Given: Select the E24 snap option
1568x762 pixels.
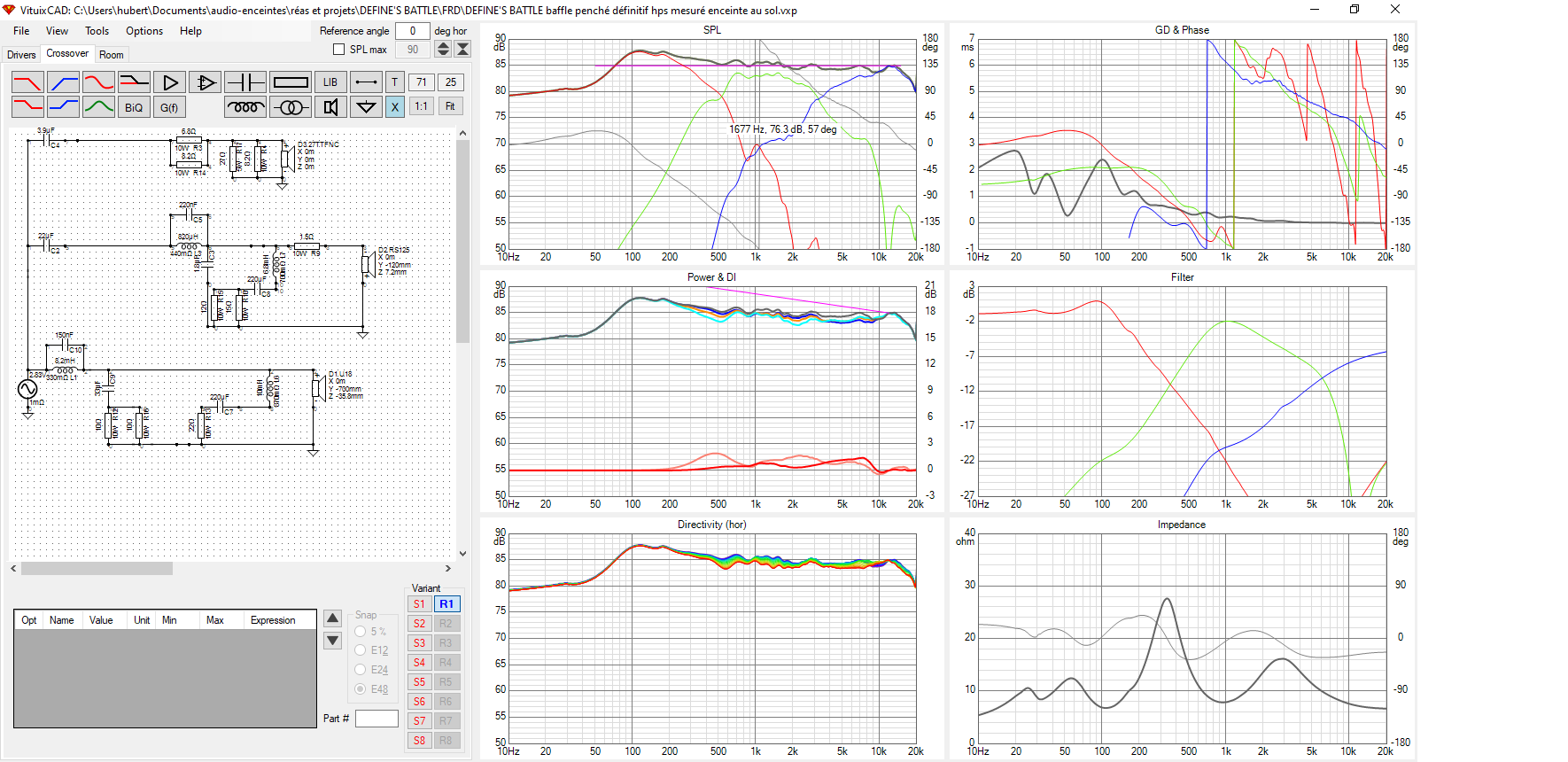Looking at the screenshot, I should coord(361,670).
